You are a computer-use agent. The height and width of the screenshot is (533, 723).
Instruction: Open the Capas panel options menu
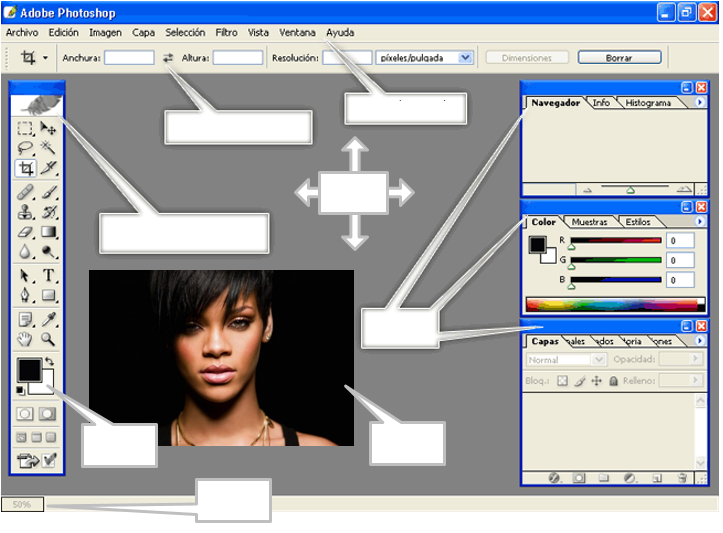coord(699,341)
